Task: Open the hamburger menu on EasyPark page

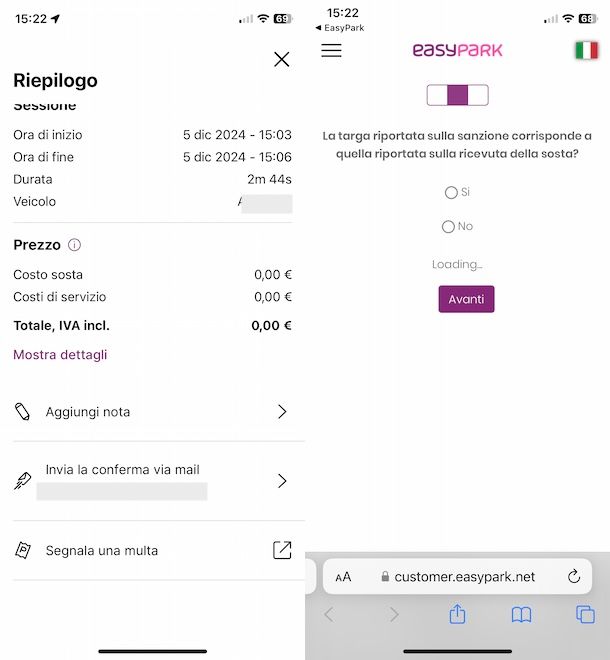Action: (331, 50)
